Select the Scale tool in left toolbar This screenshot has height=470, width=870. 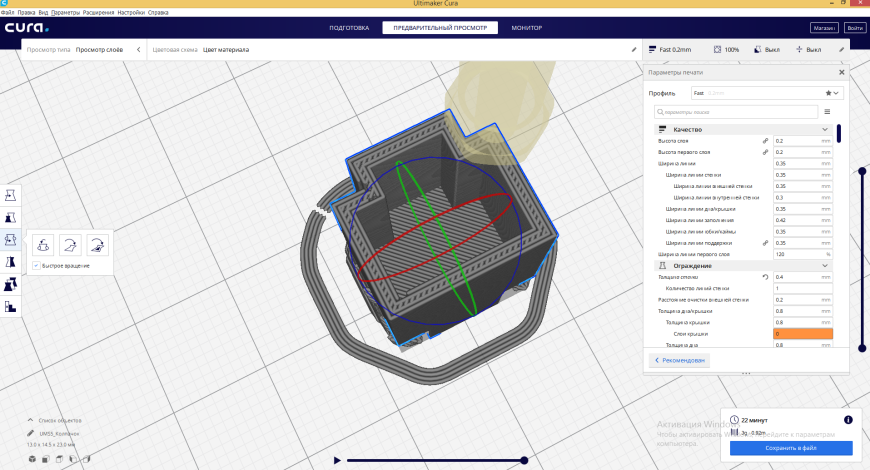tap(10, 218)
